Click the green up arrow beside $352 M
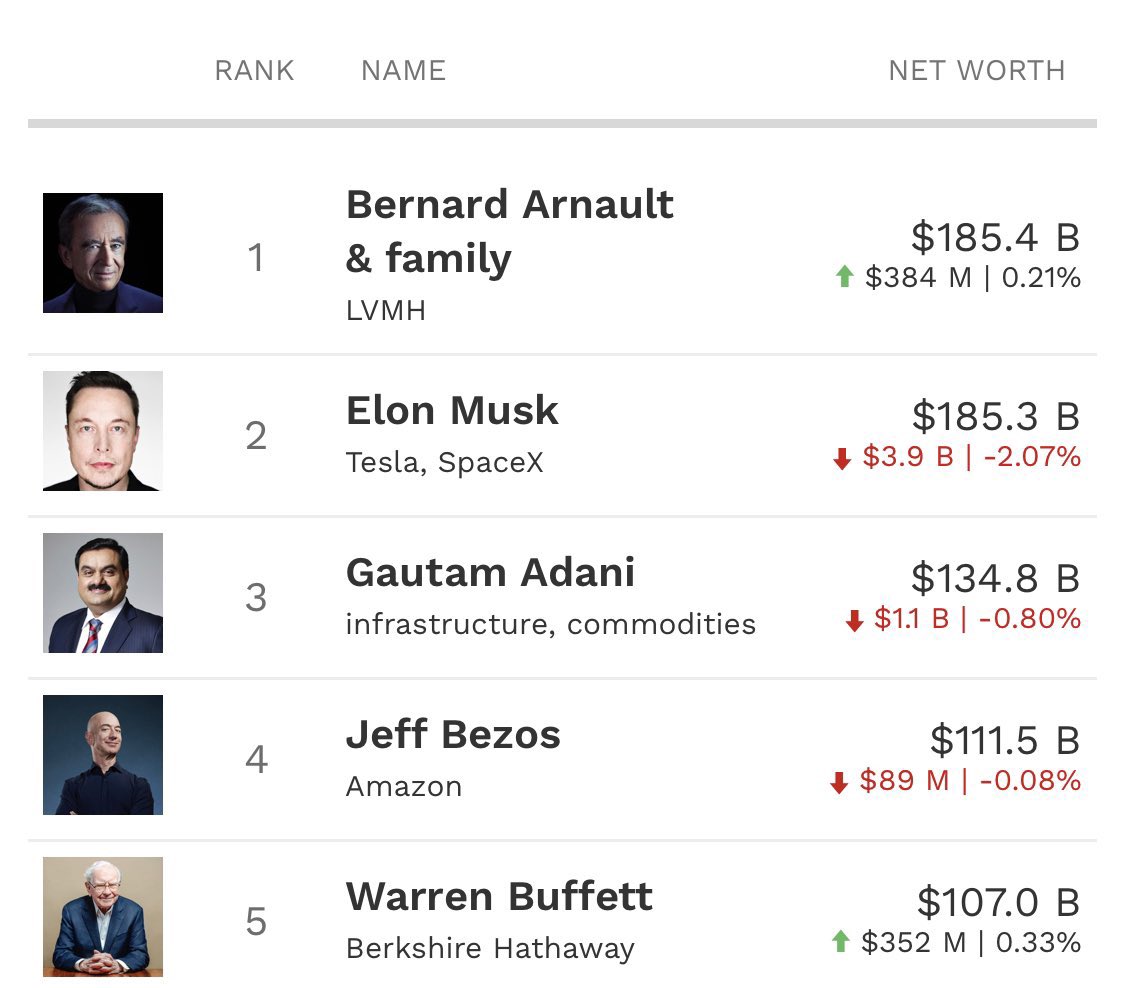The height and width of the screenshot is (988, 1125). (841, 941)
